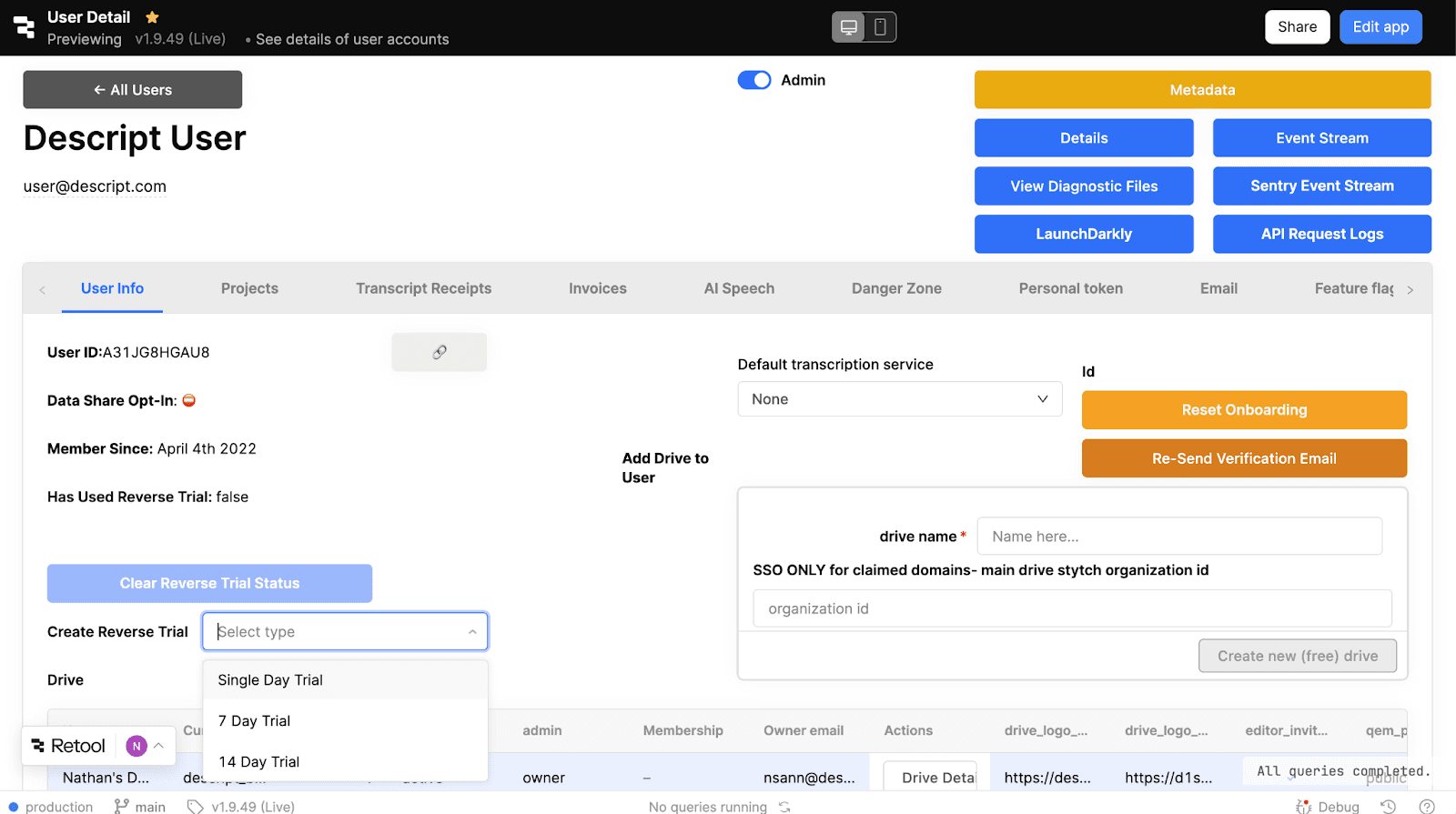The width and height of the screenshot is (1456, 814).
Task: Click the history clock icon in status bar
Action: point(1388,806)
